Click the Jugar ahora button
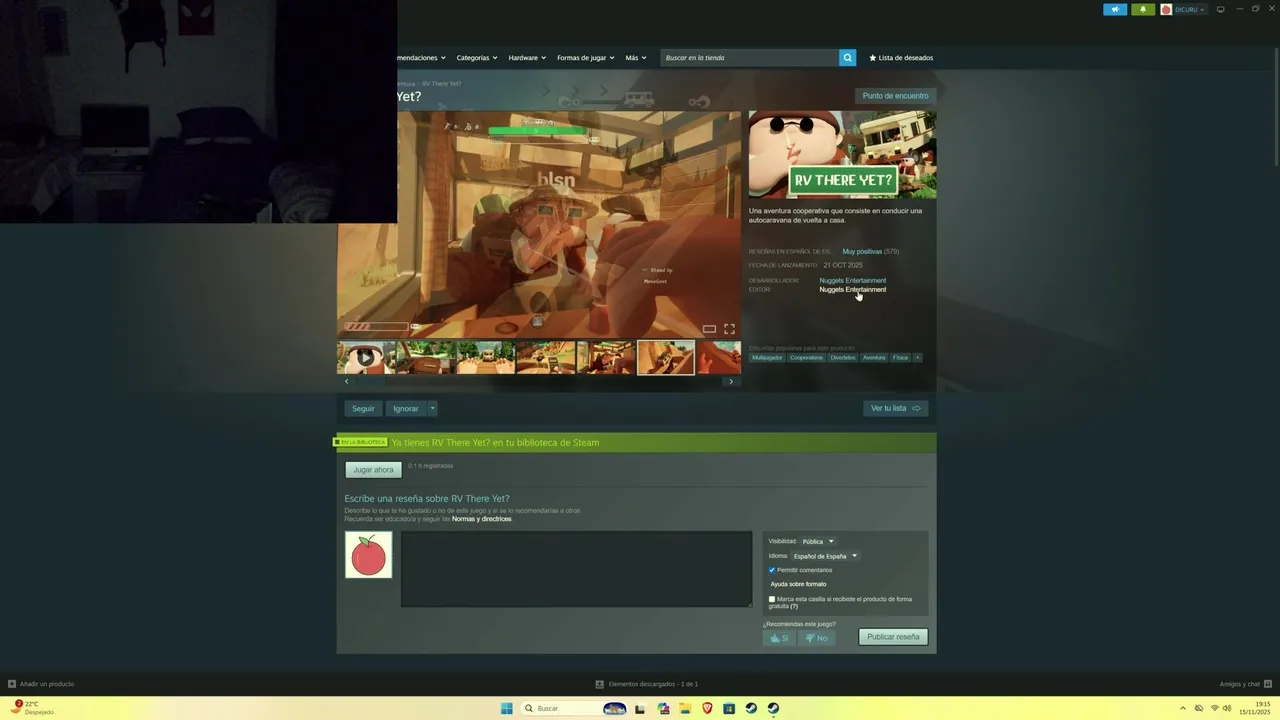This screenshot has width=1280, height=720. (373, 470)
